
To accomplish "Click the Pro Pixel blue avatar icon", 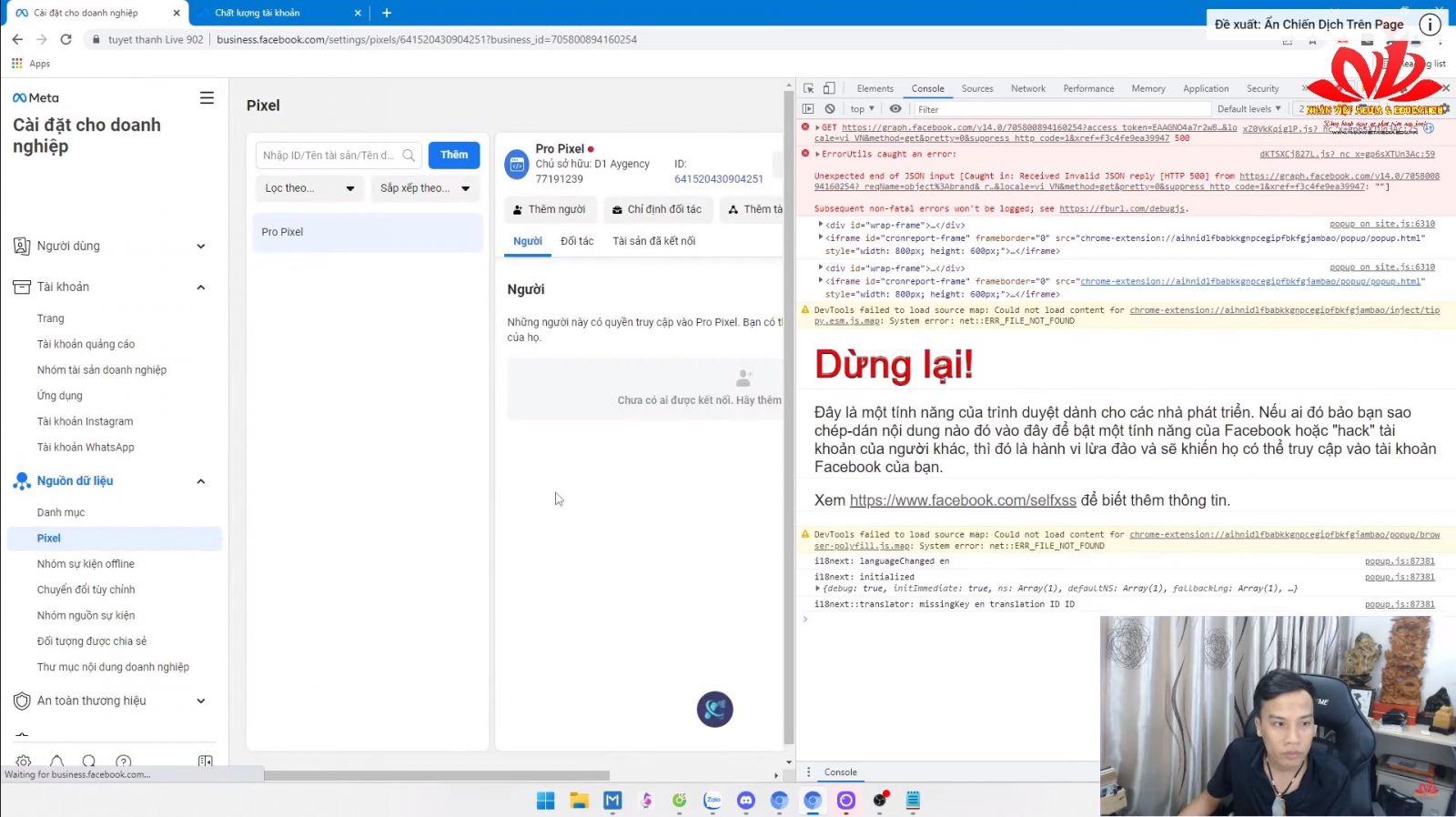I will tap(517, 165).
